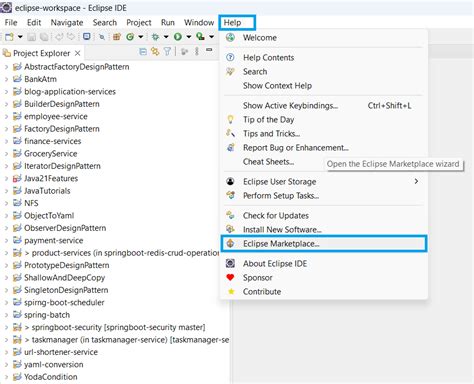The image size is (474, 384).
Task: Open the New wizard dropdown arrow
Action: [x=20, y=37]
